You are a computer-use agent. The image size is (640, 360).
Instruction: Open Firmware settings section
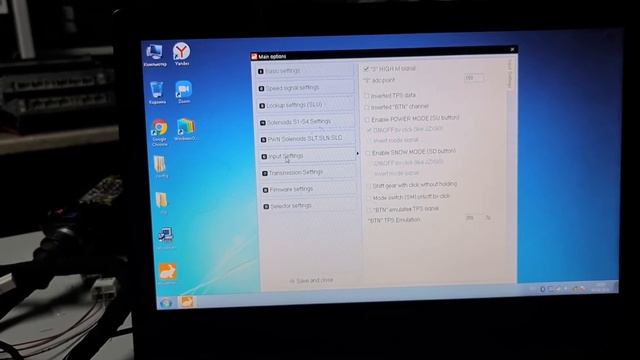[309, 189]
